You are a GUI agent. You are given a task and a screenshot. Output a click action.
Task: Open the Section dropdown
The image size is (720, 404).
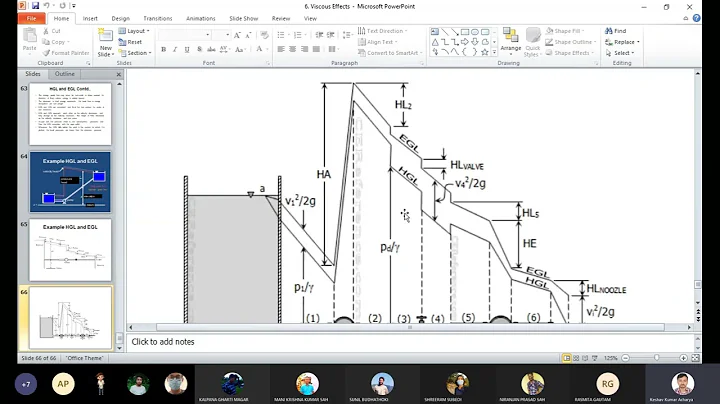pos(135,53)
